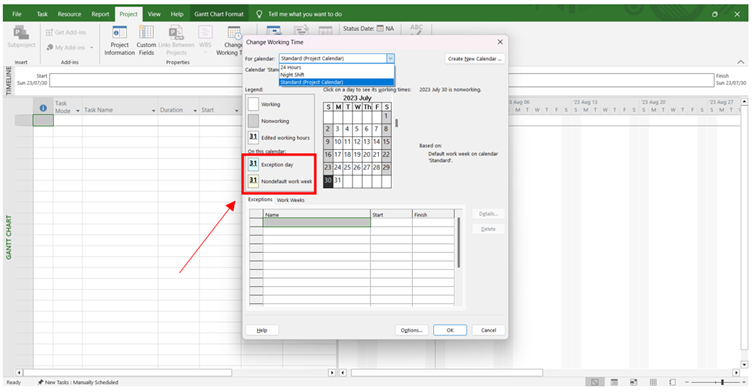Click the Subproject insert icon

pyautogui.click(x=21, y=33)
